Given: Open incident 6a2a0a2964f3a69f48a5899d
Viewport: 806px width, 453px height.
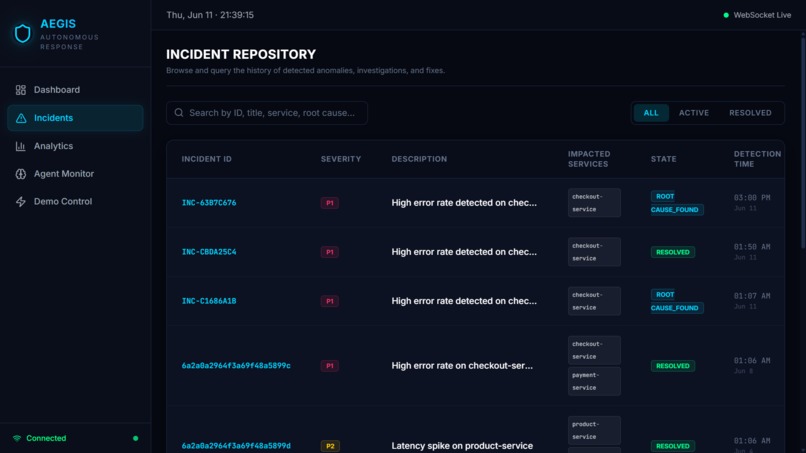Looking at the screenshot, I should (236, 446).
